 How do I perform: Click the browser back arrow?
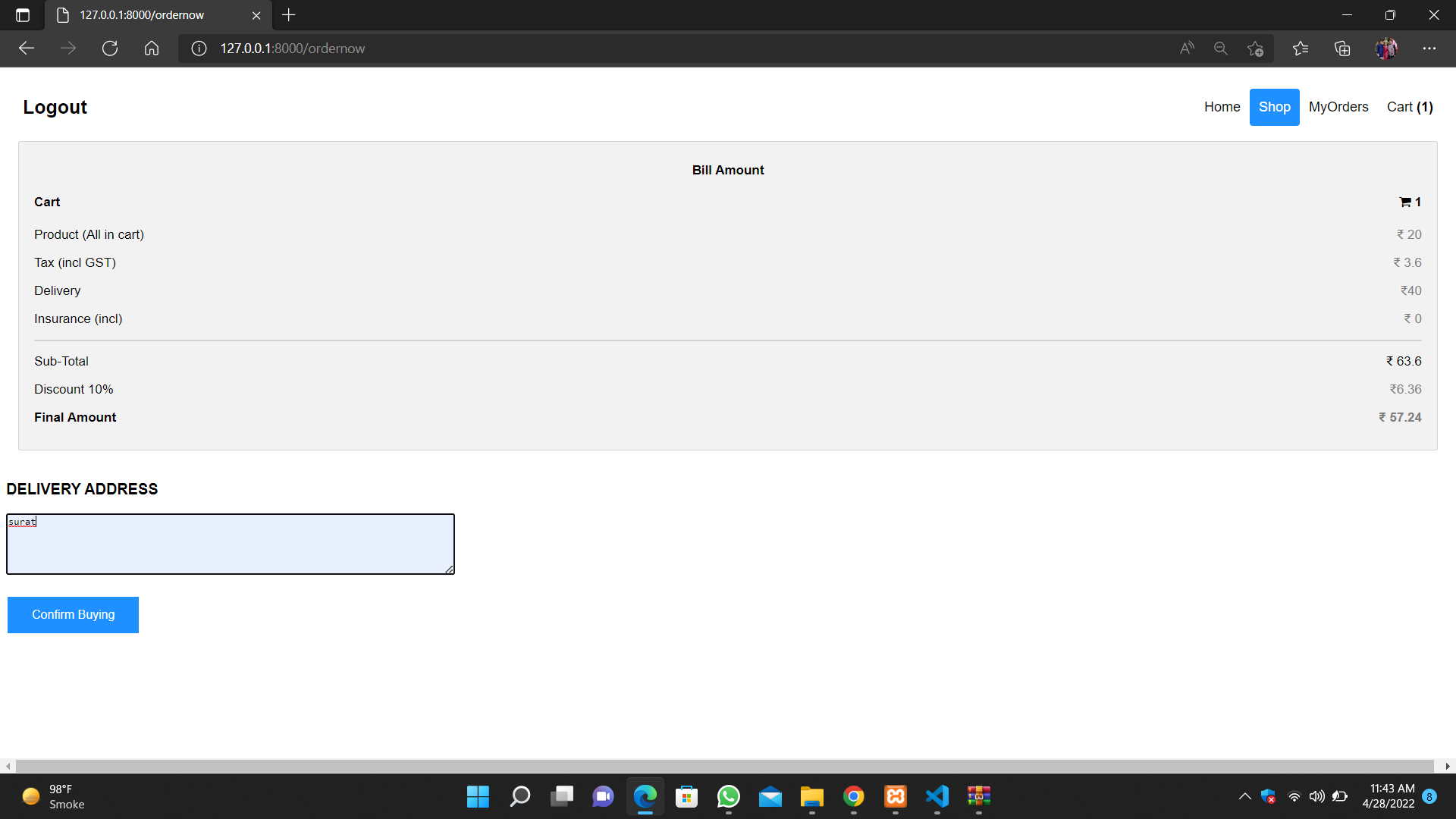point(27,48)
